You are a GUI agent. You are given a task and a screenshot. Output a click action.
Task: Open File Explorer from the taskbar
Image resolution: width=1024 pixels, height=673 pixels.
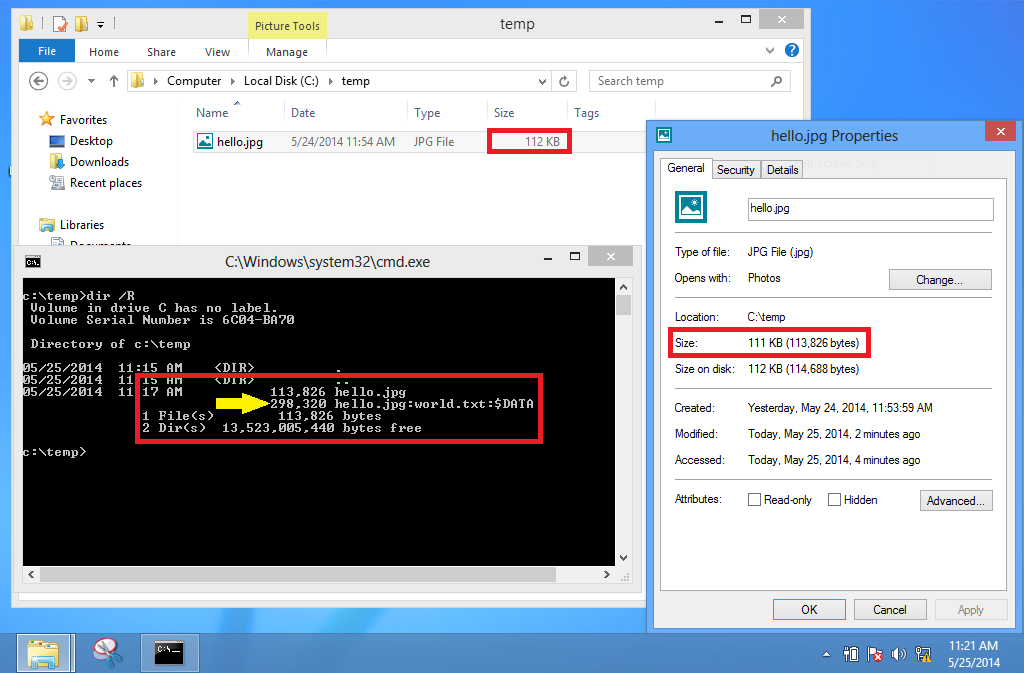[x=43, y=653]
